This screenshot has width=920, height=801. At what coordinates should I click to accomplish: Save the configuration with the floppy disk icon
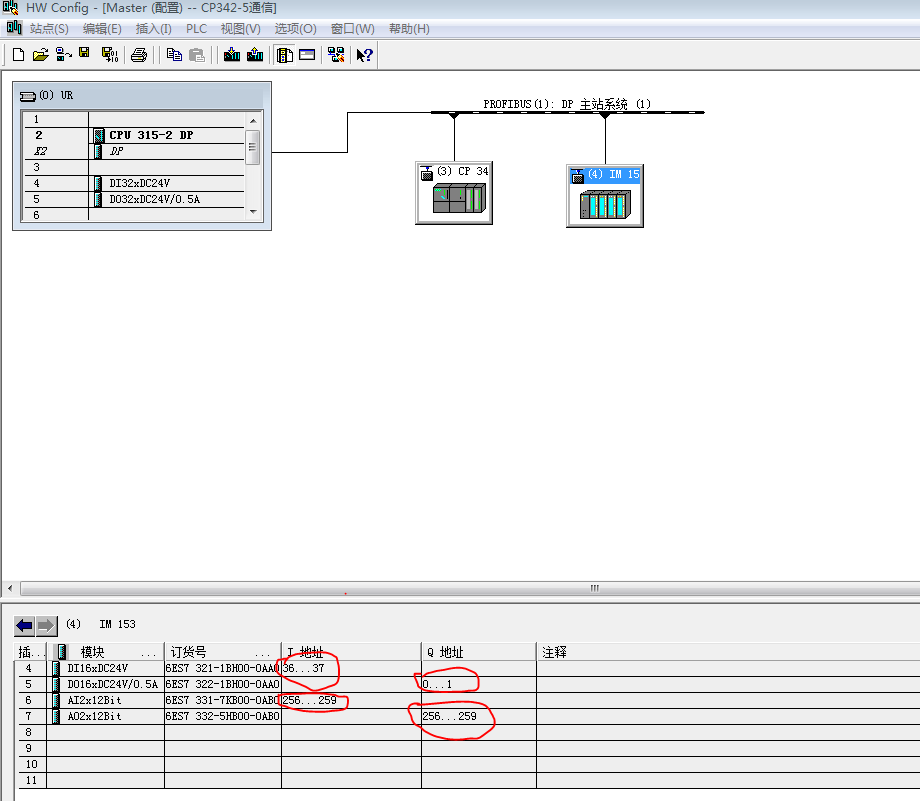84,53
